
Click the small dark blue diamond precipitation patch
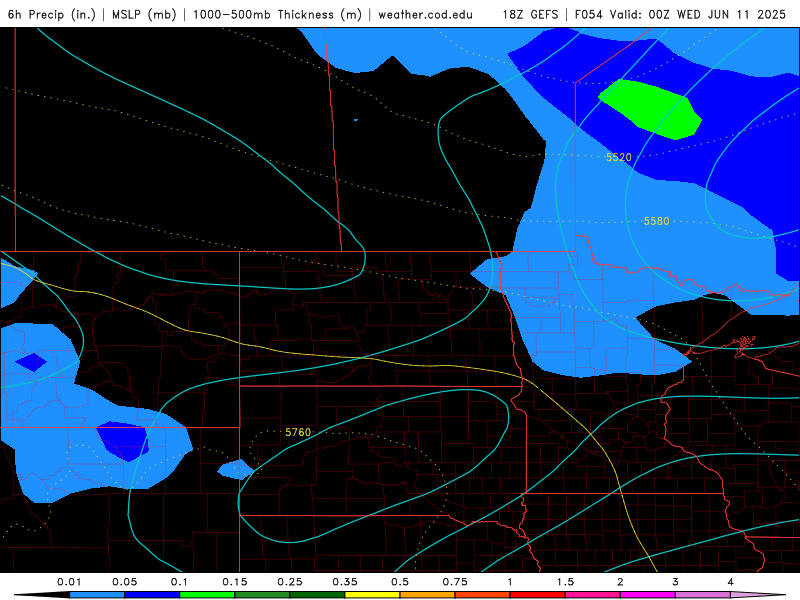(x=31, y=362)
